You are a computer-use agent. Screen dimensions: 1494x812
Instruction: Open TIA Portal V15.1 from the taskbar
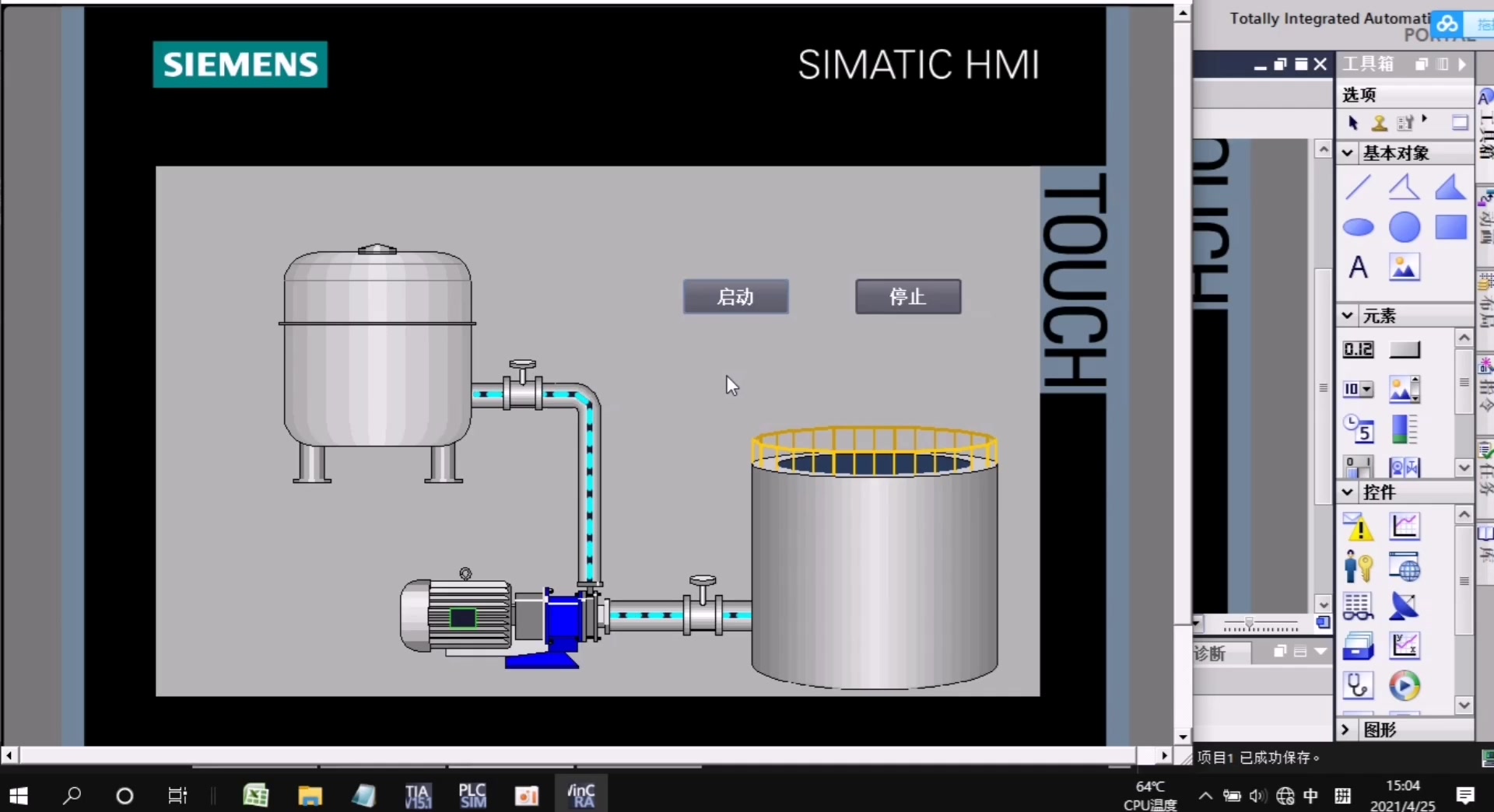point(418,795)
